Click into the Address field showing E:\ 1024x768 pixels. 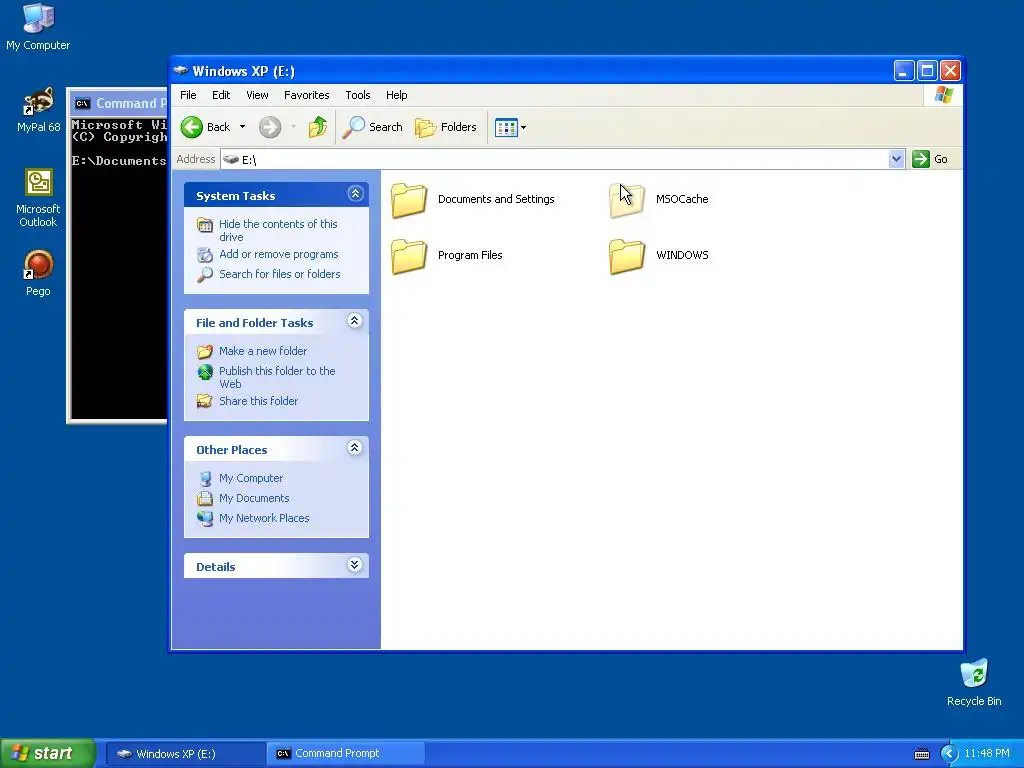tap(555, 159)
